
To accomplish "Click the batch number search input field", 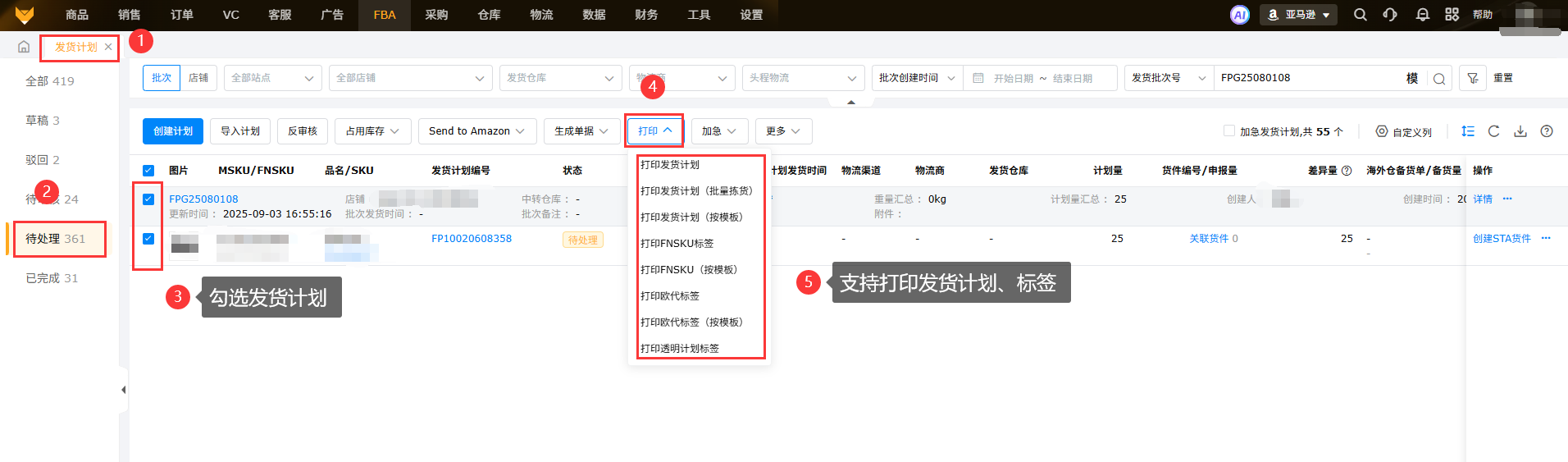I will coord(1308,78).
